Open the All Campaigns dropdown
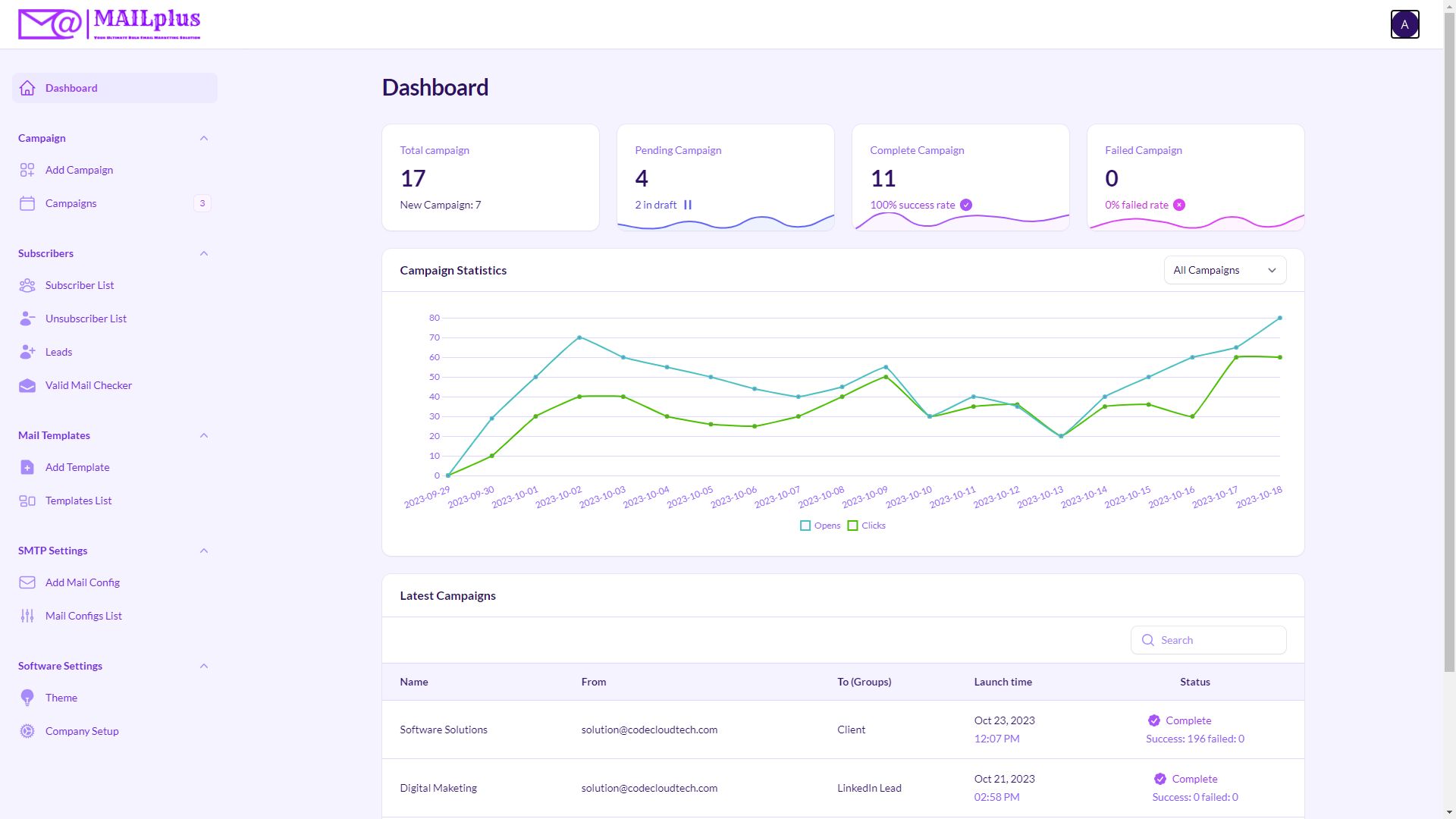Image resolution: width=1456 pixels, height=819 pixels. [x=1224, y=270]
